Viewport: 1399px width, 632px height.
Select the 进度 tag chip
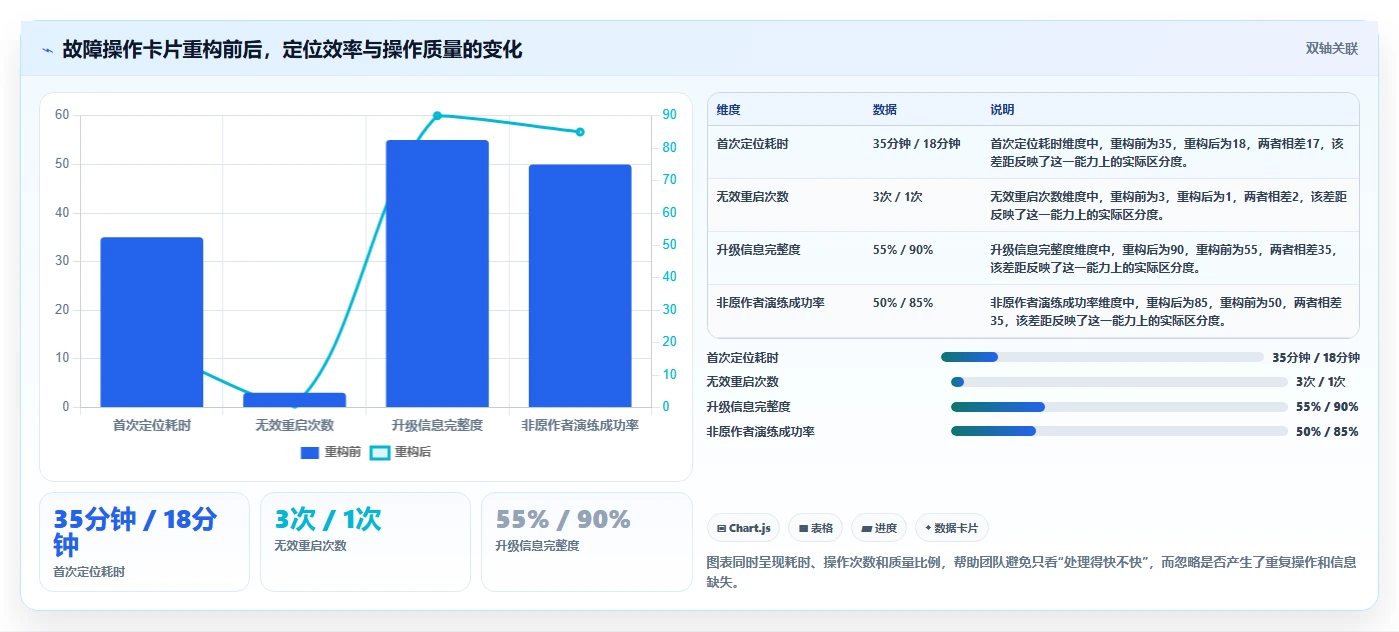coord(879,528)
